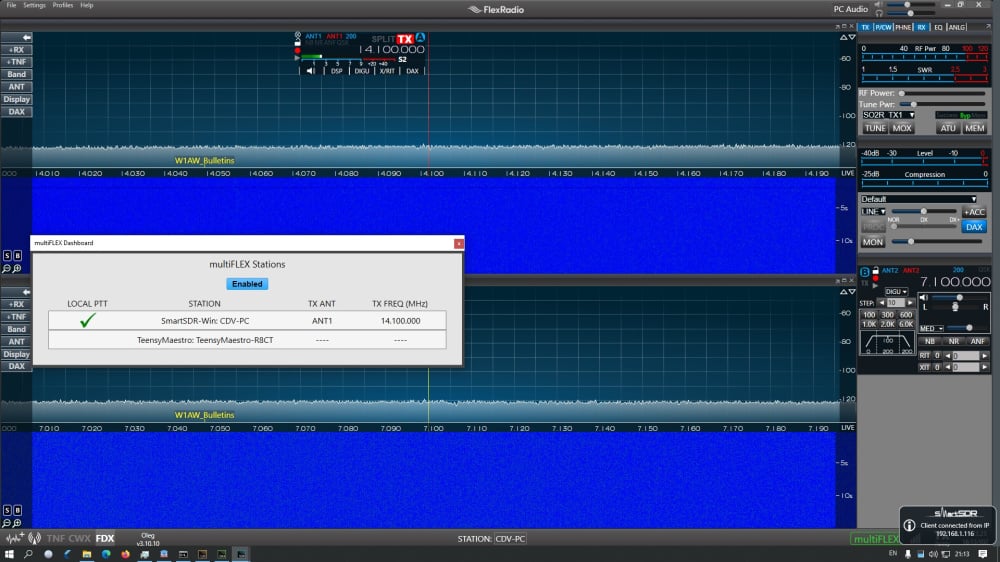Screen dimensions: 1000x562
Task: Open the Settings menu
Action: [x=34, y=5]
